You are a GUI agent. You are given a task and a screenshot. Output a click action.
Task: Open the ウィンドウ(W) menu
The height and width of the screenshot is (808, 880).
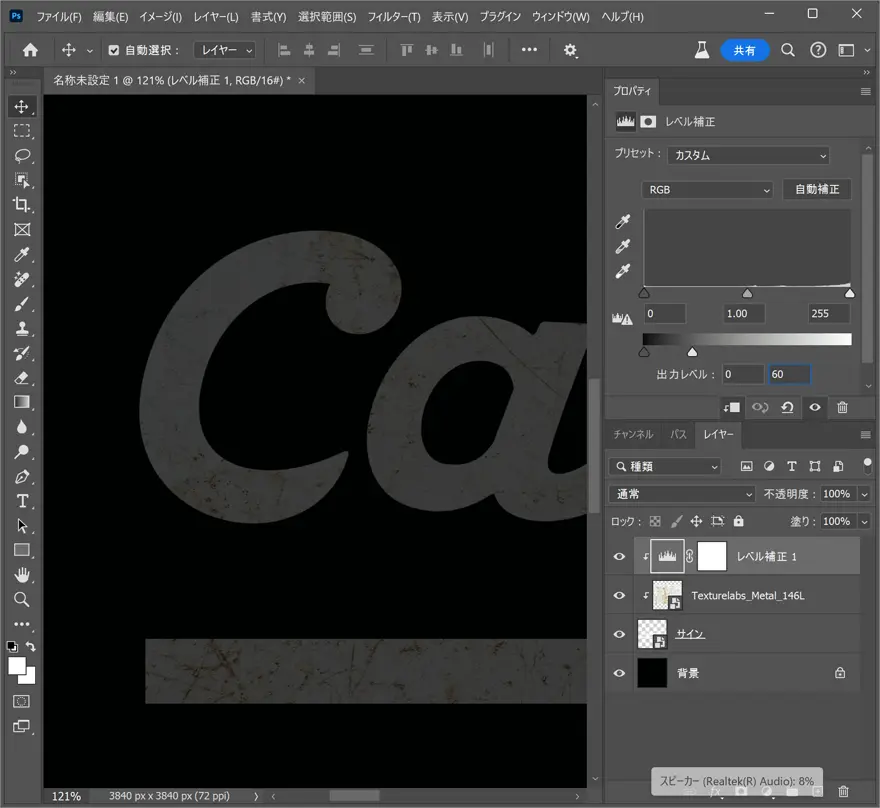[561, 17]
